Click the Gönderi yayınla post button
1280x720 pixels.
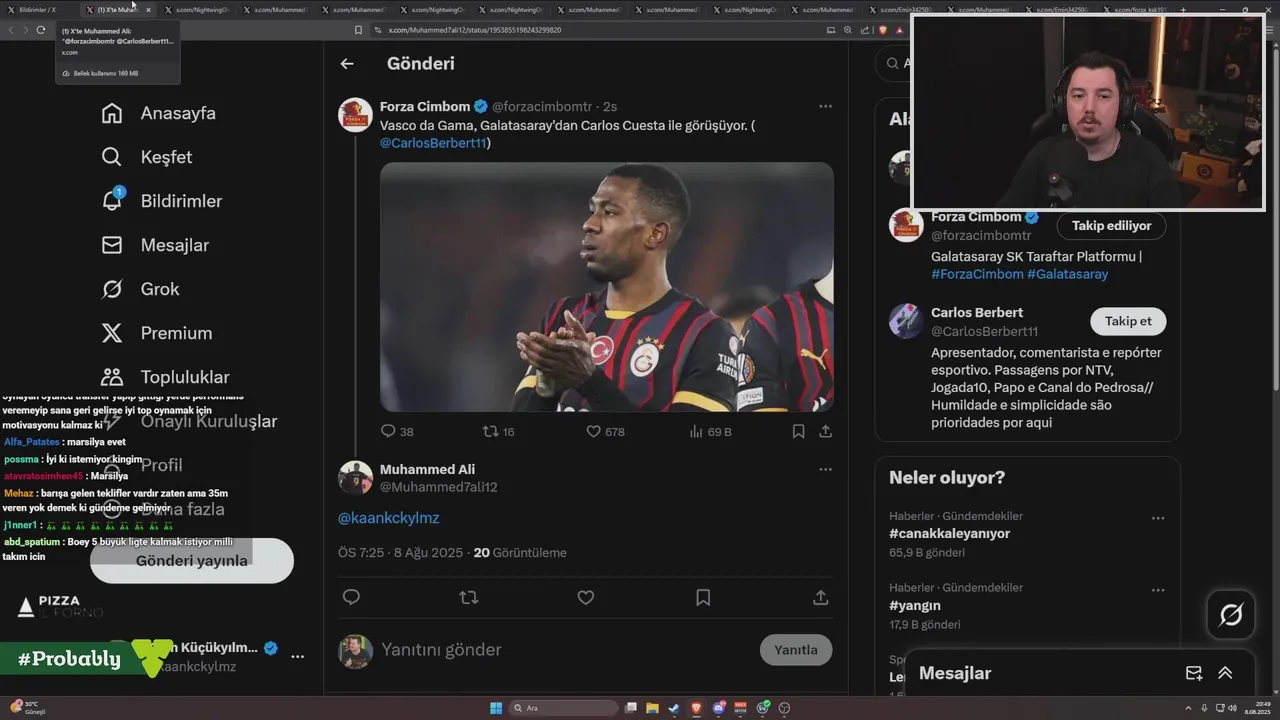point(192,560)
